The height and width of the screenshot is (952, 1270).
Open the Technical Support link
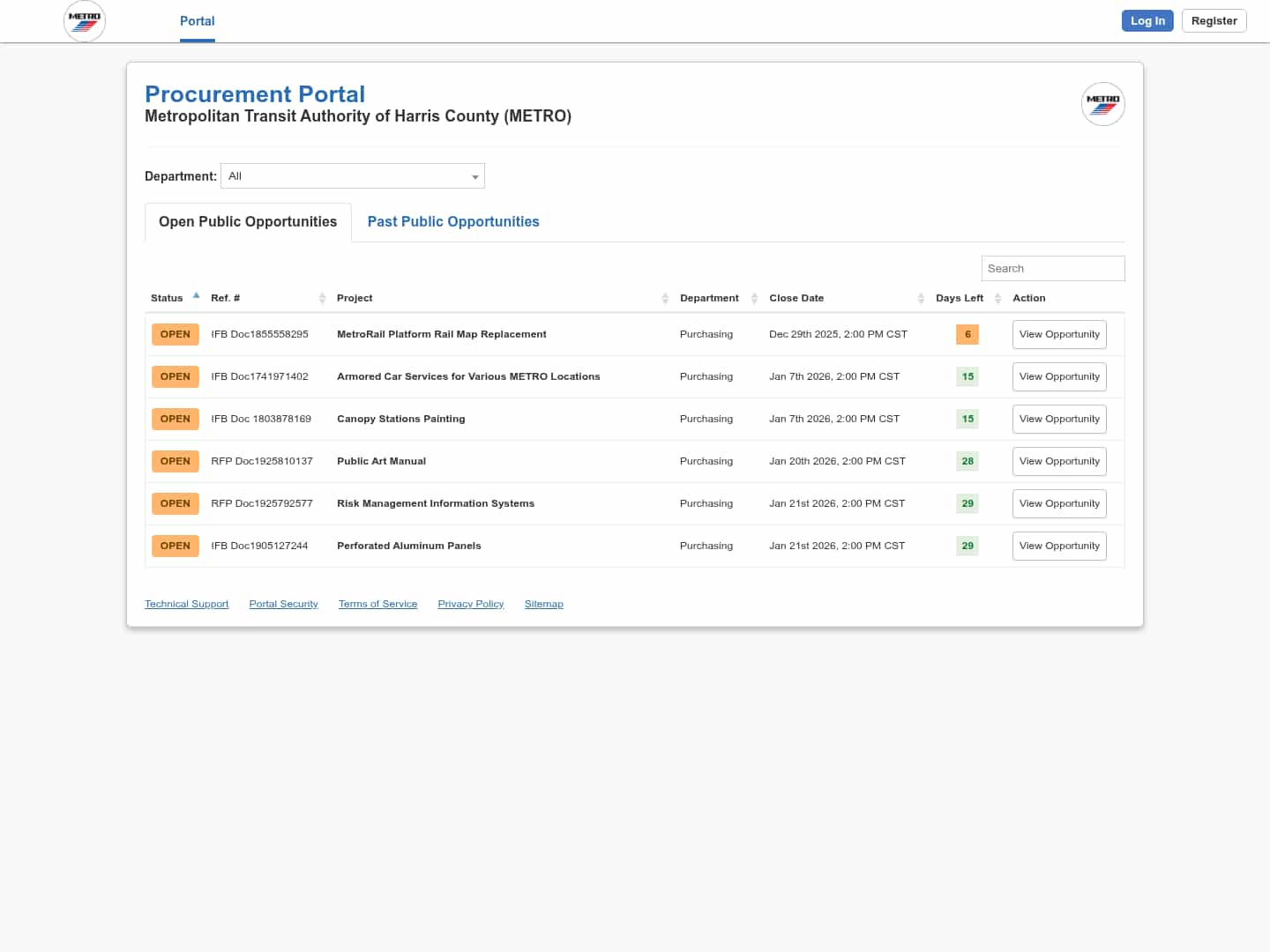[187, 604]
